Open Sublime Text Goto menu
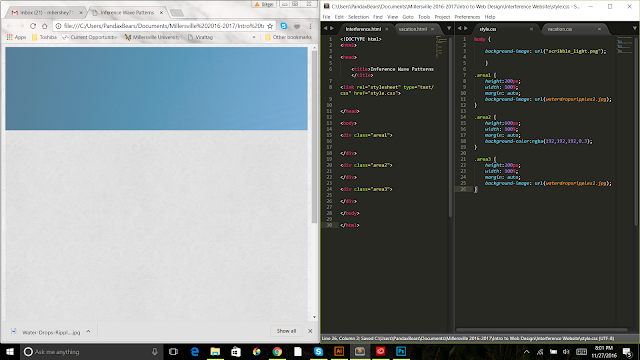This screenshot has height=360, width=640. (x=408, y=17)
